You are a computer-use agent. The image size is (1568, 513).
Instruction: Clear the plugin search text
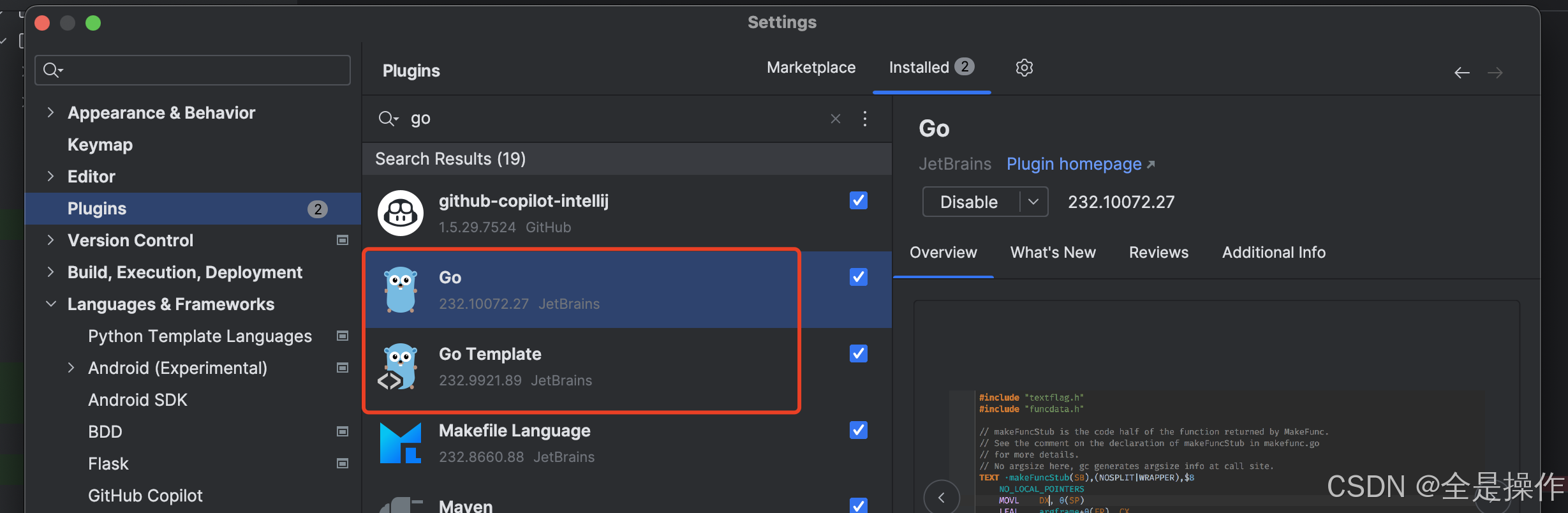[x=835, y=119]
